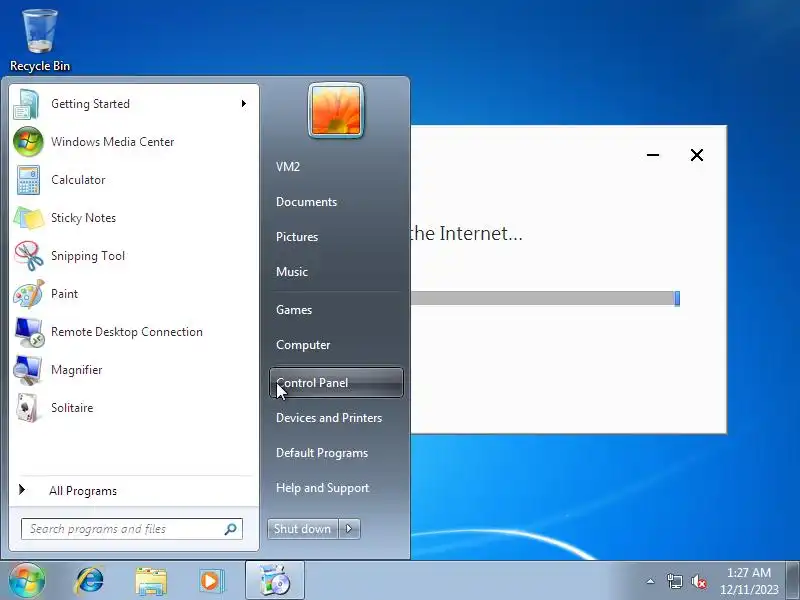Screen dimensions: 800x600
Task: Select the Remote Desktop Connection label
Action: (127, 332)
